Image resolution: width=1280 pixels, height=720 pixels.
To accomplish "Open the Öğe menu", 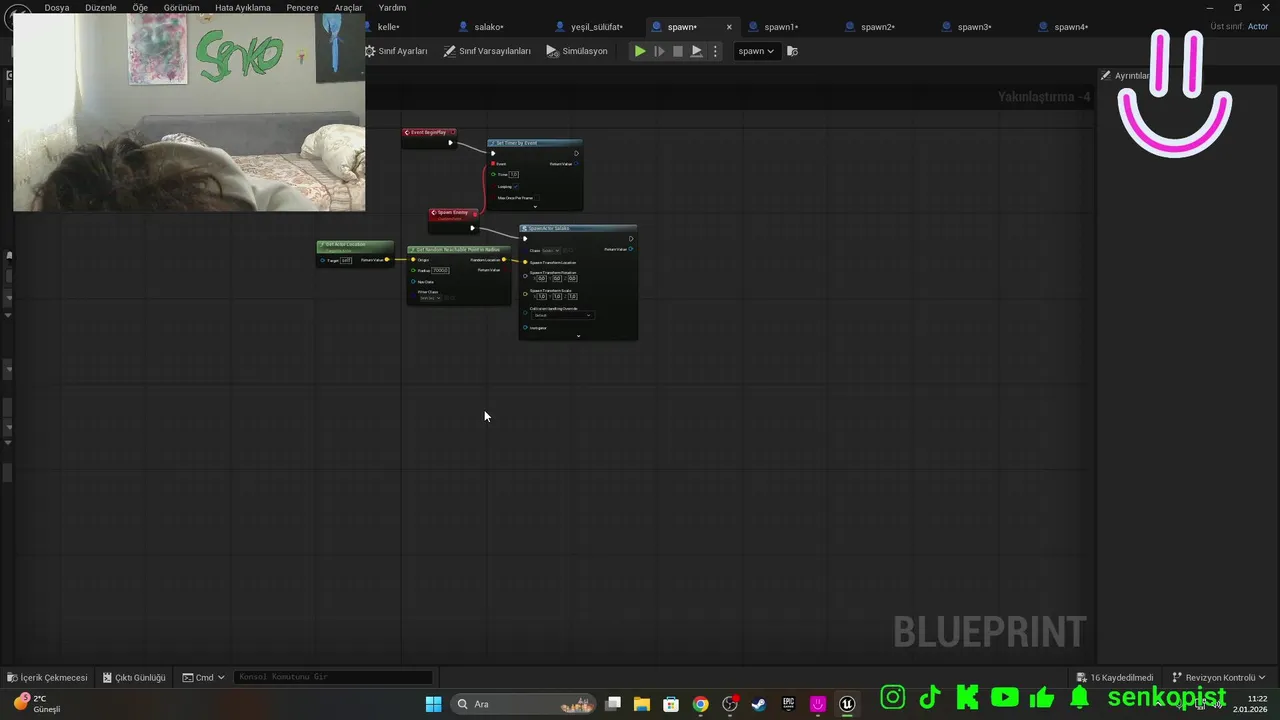I will tap(140, 7).
